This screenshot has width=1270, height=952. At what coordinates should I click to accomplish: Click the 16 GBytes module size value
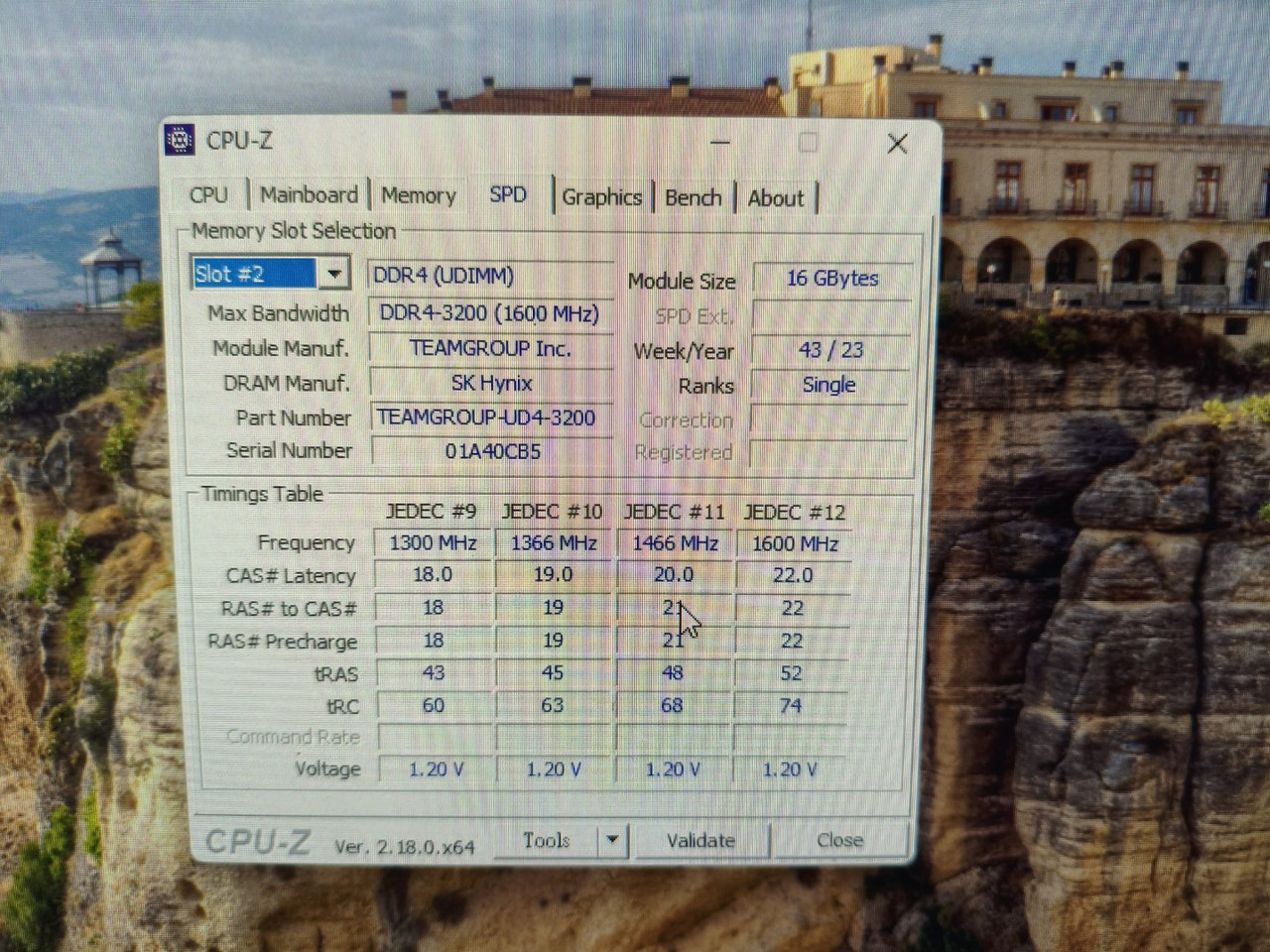(x=832, y=279)
